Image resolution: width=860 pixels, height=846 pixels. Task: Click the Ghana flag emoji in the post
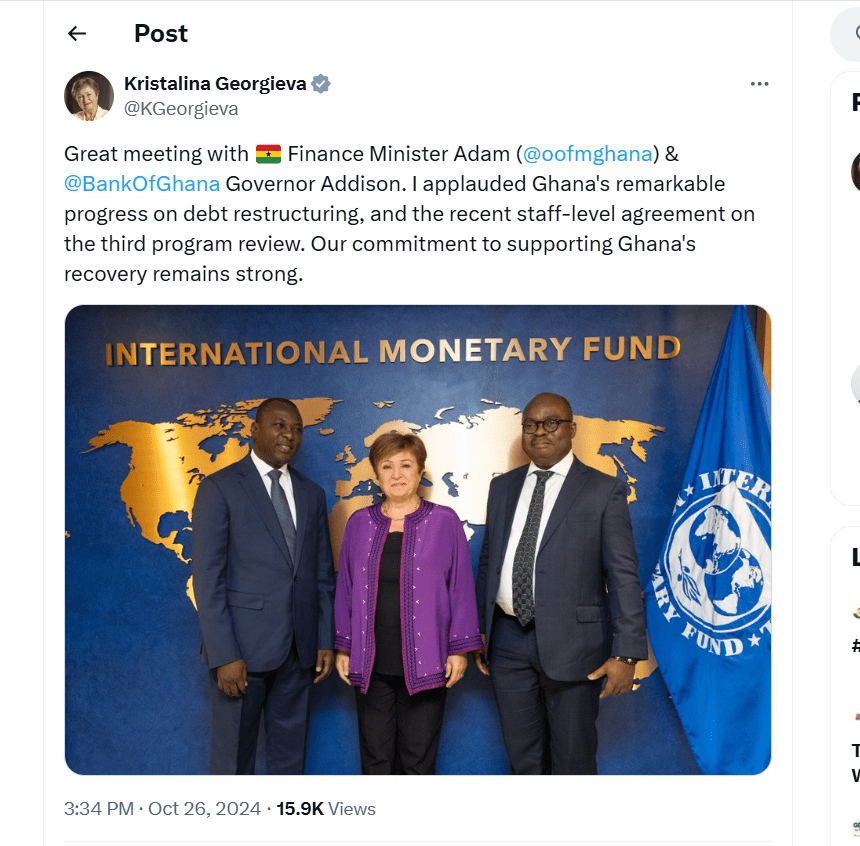pos(268,154)
